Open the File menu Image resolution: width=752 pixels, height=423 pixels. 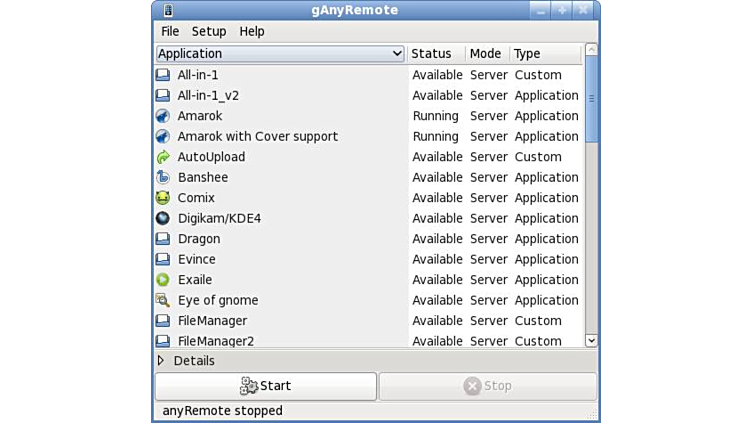[170, 31]
